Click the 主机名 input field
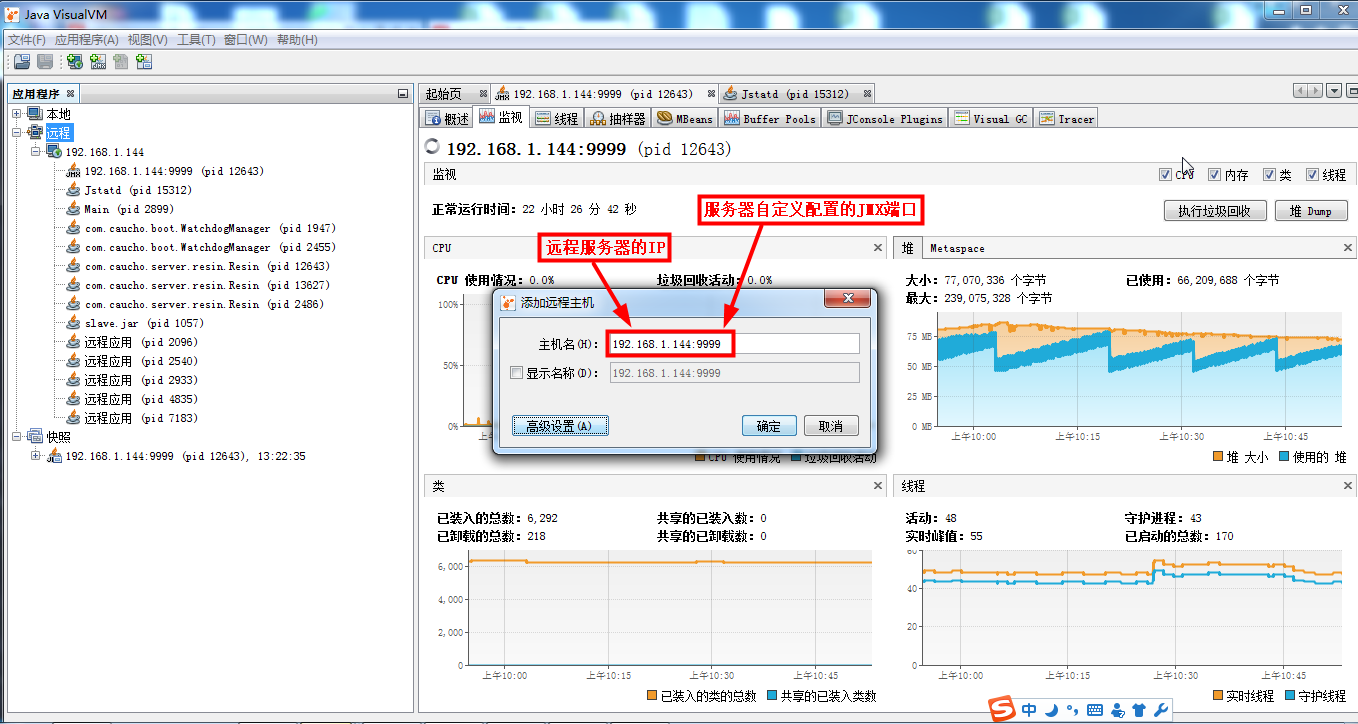1358x724 pixels. coord(734,344)
